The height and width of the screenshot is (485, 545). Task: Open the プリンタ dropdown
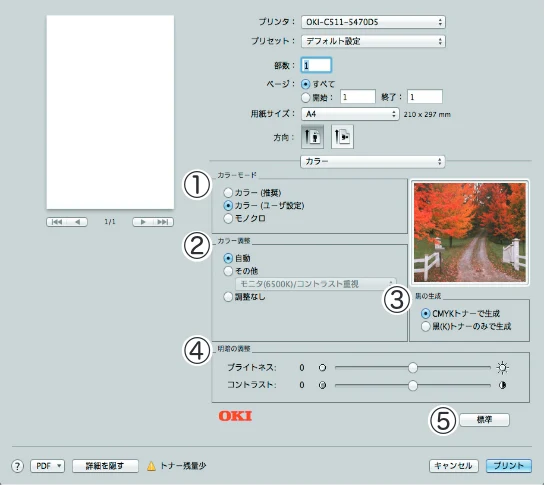tap(373, 22)
